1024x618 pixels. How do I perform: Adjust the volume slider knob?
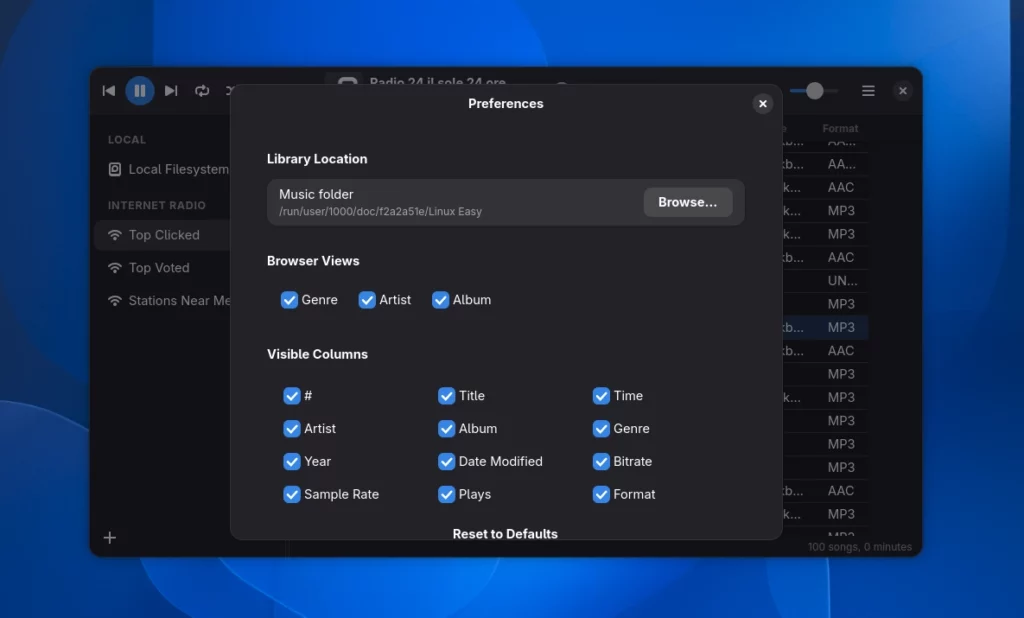(x=815, y=91)
